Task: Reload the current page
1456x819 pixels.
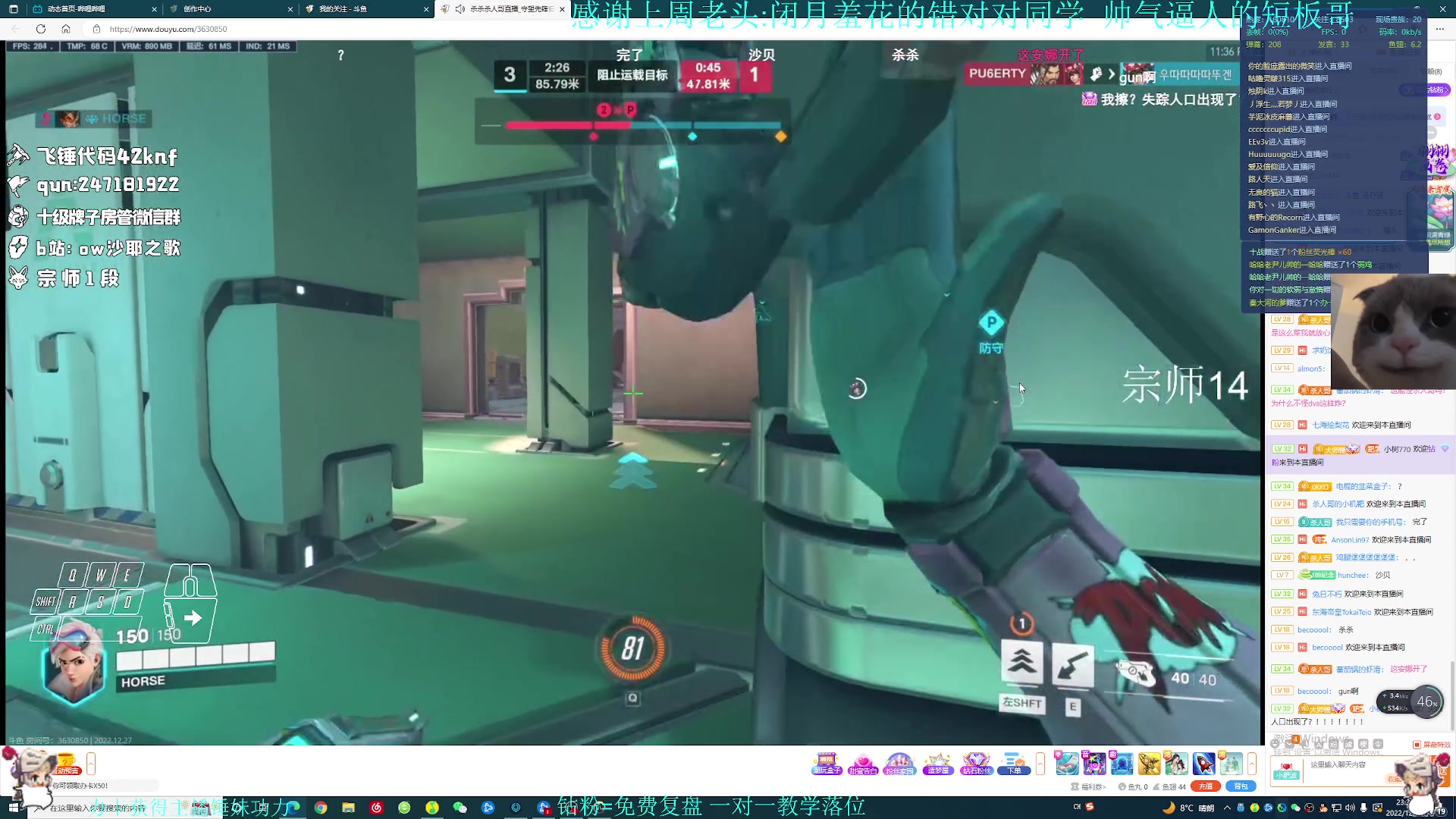Action: tap(41, 29)
